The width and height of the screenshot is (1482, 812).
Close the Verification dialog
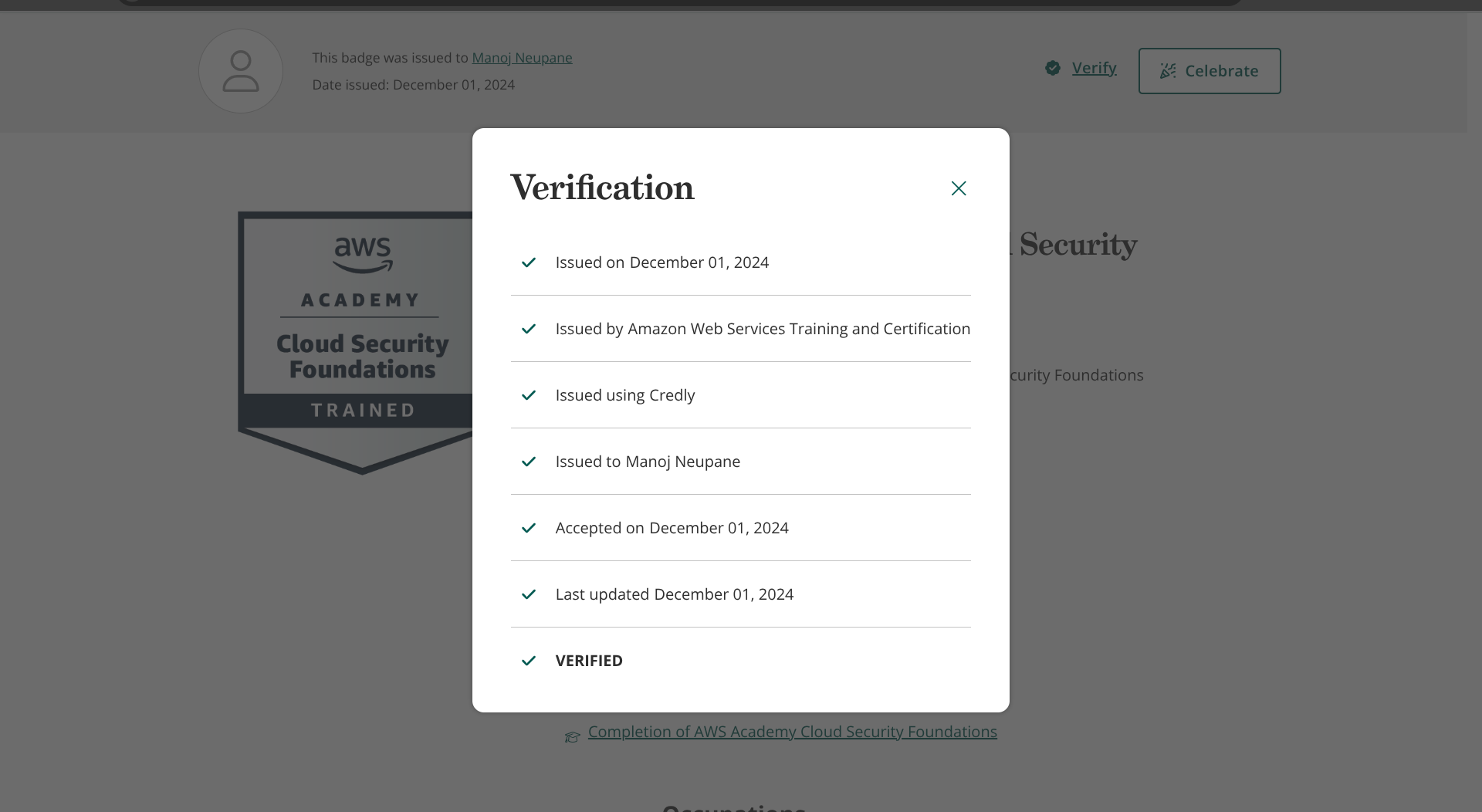[959, 188]
